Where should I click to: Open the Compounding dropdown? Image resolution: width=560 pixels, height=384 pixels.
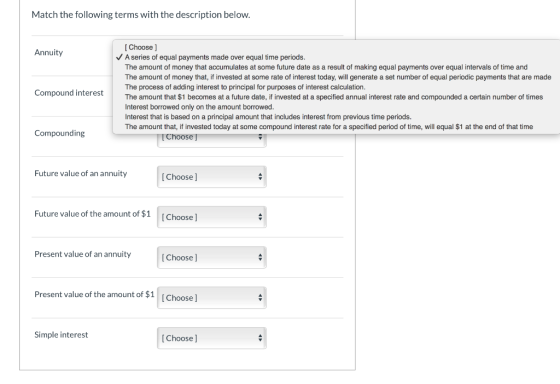(212, 140)
